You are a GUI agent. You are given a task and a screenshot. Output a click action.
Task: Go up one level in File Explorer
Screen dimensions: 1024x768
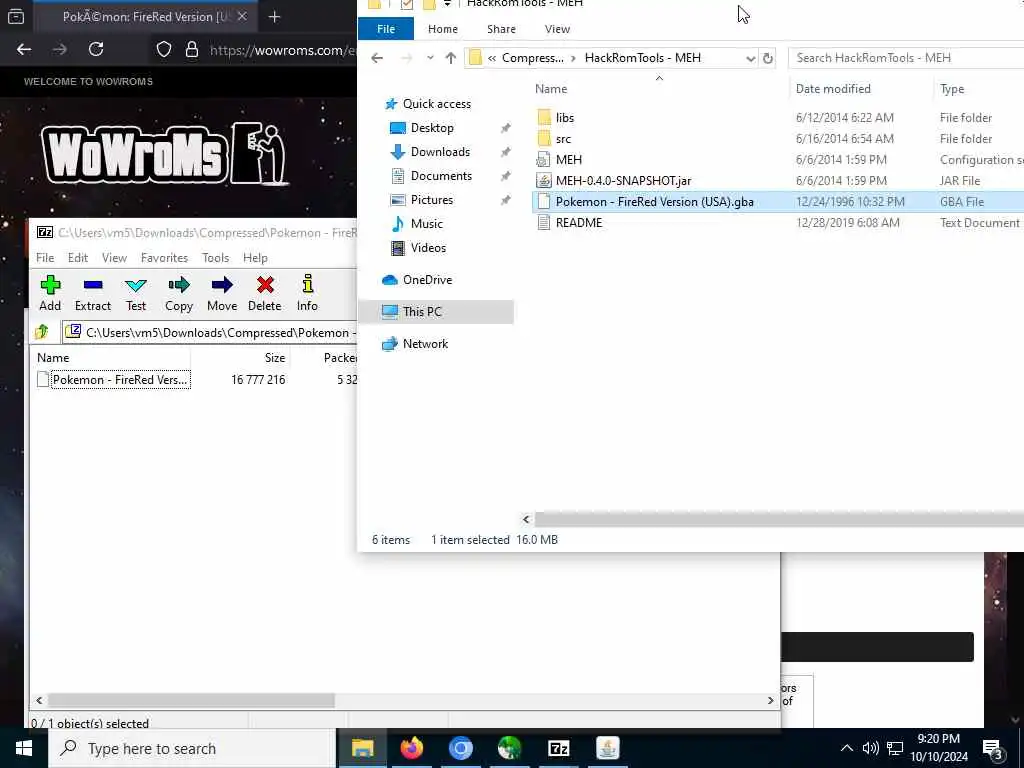(451, 58)
